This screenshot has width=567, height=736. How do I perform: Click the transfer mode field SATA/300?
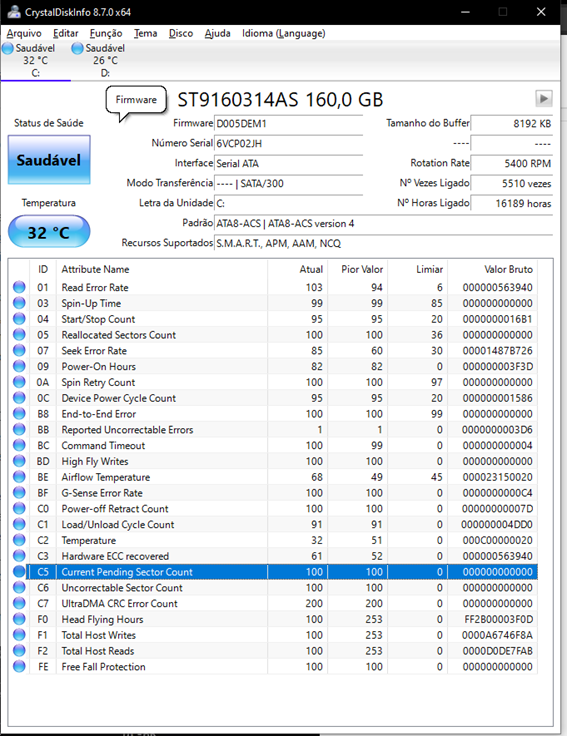pyautogui.click(x=288, y=184)
